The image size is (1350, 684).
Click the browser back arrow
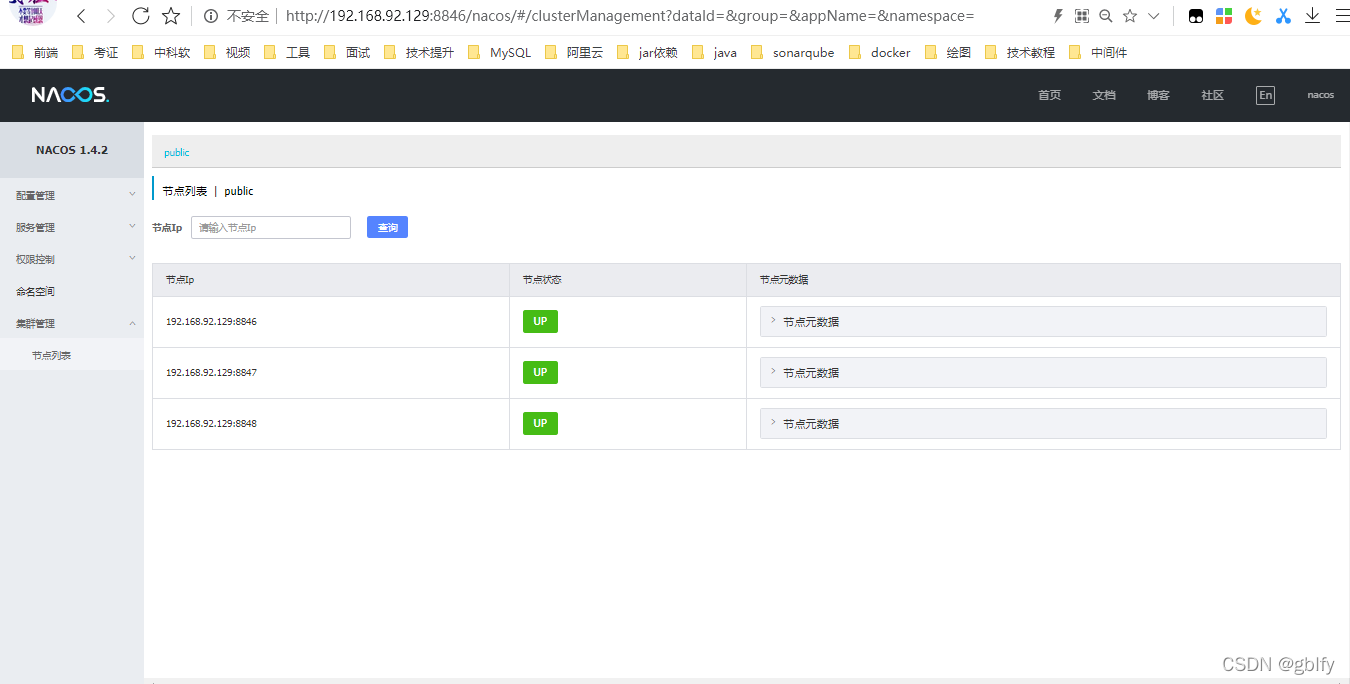coord(81,16)
